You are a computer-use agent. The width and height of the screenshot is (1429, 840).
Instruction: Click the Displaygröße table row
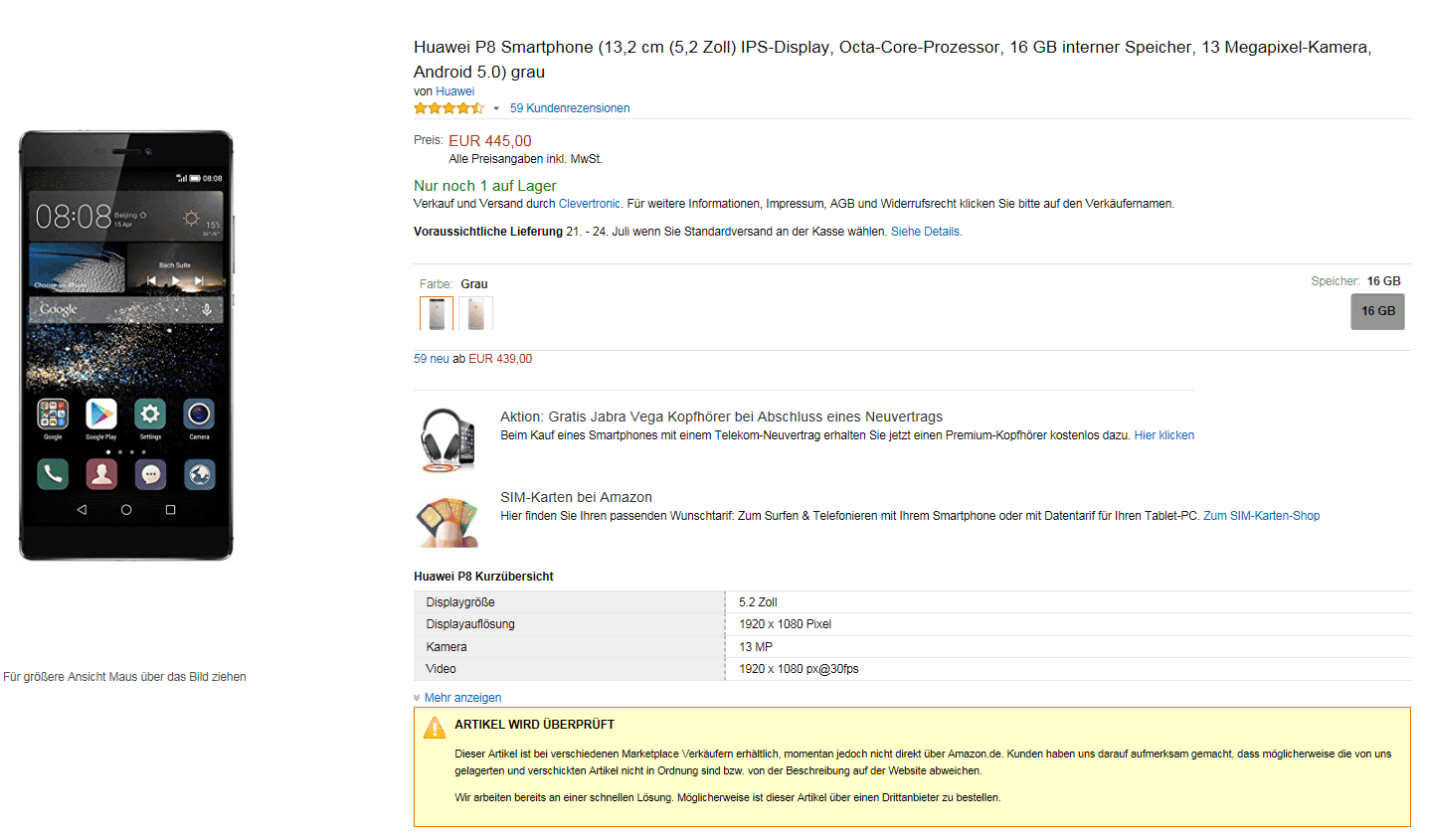point(912,602)
